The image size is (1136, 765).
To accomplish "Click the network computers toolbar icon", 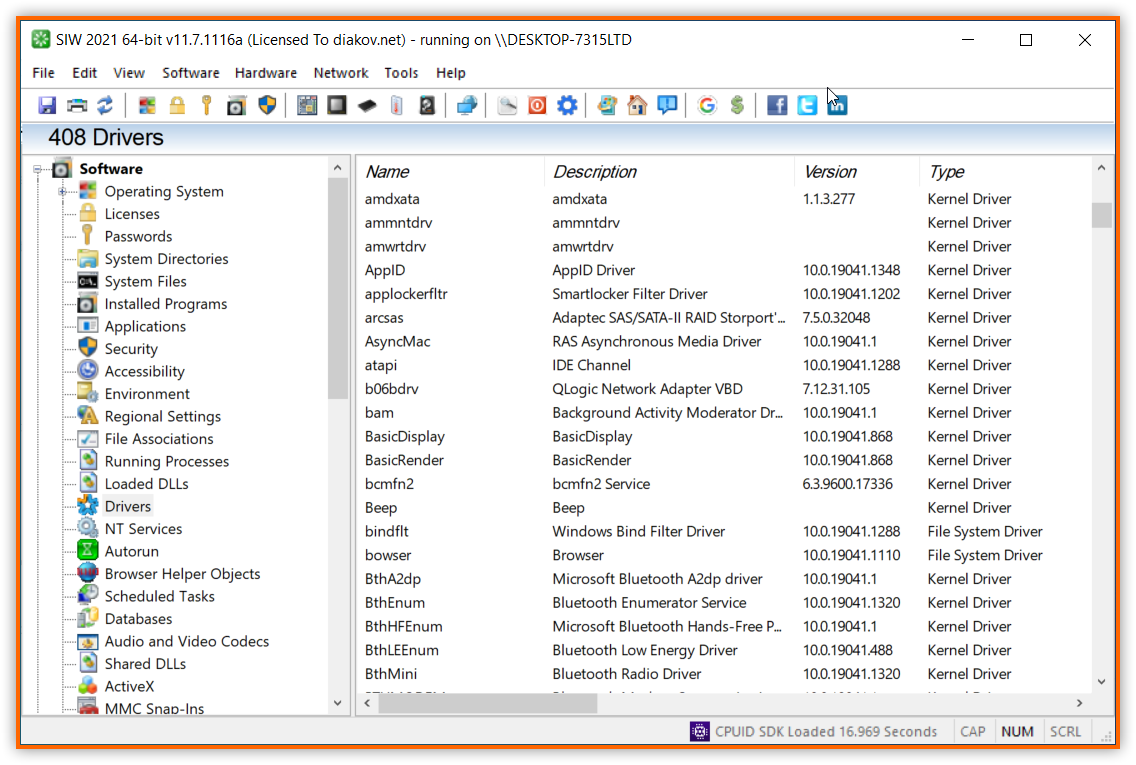I will point(467,106).
